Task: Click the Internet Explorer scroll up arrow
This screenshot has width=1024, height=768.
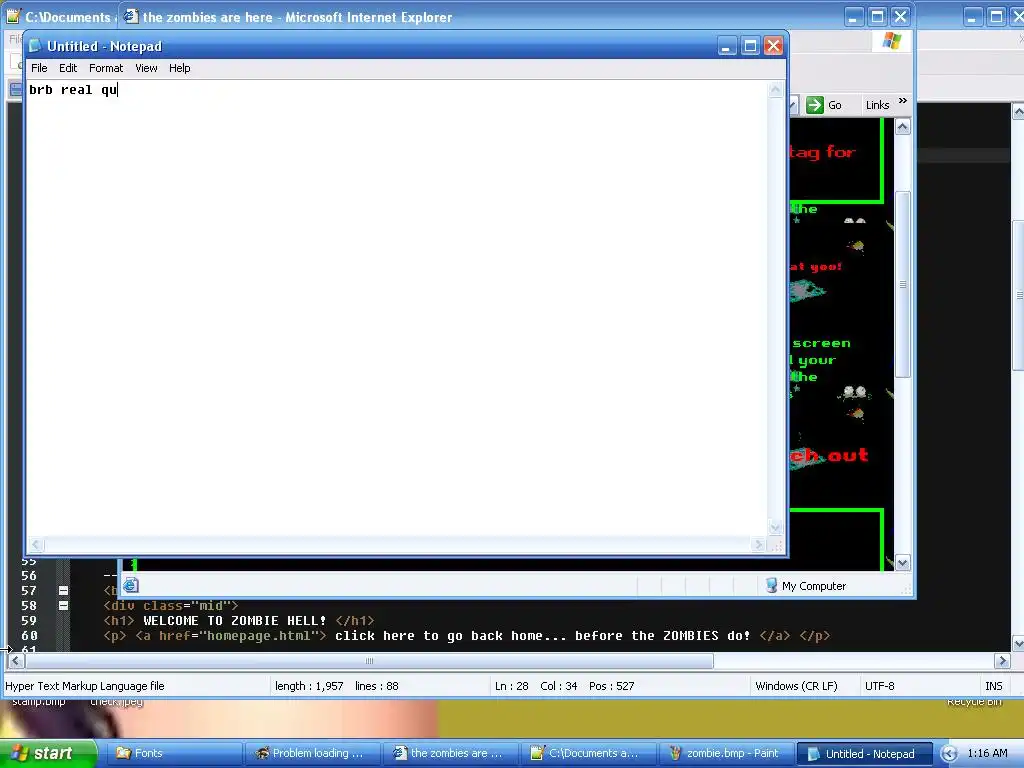Action: 903,127
